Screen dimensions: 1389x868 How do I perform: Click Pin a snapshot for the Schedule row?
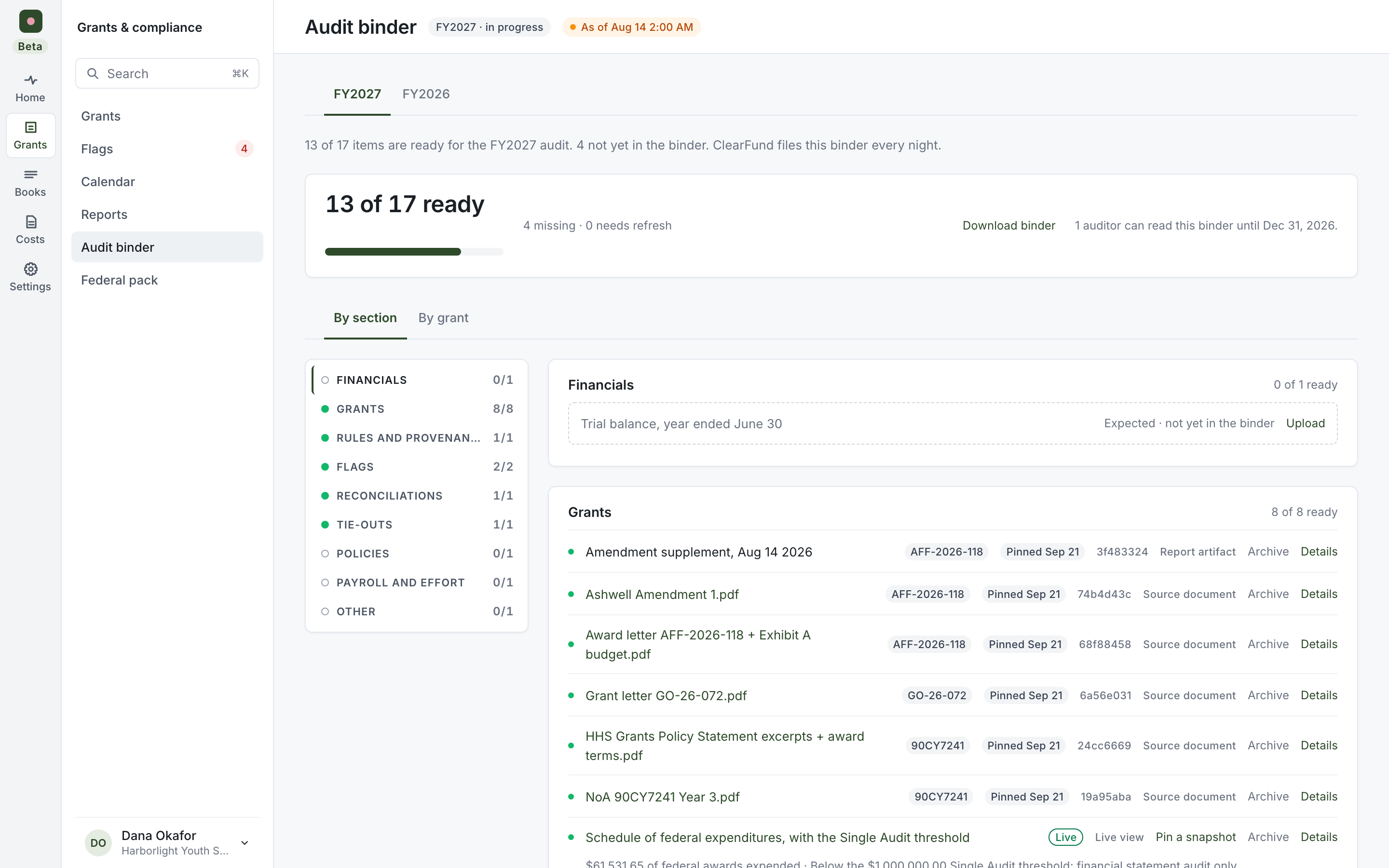pos(1195,837)
